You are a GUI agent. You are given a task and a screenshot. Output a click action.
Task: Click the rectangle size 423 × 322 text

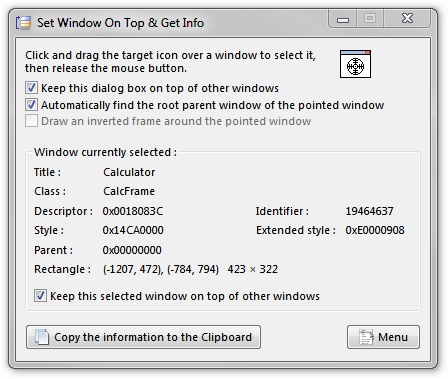253,269
